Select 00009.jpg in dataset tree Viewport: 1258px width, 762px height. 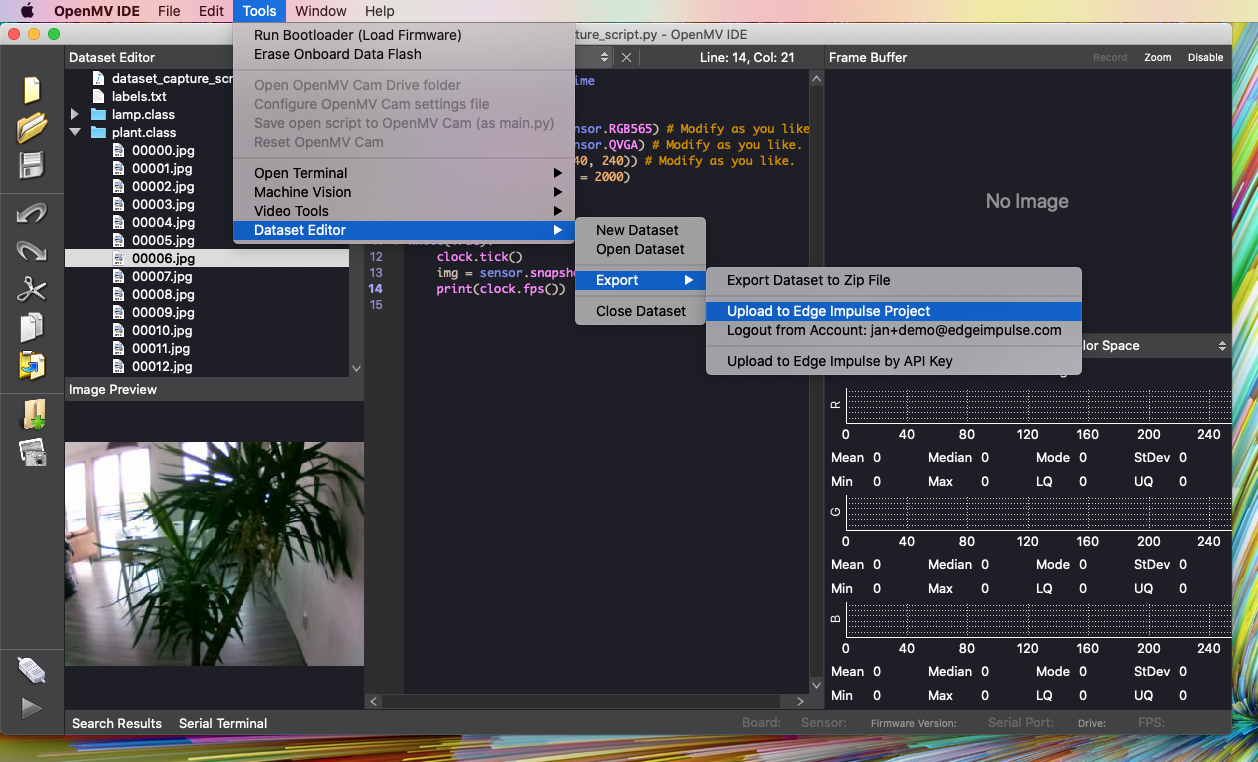point(163,313)
